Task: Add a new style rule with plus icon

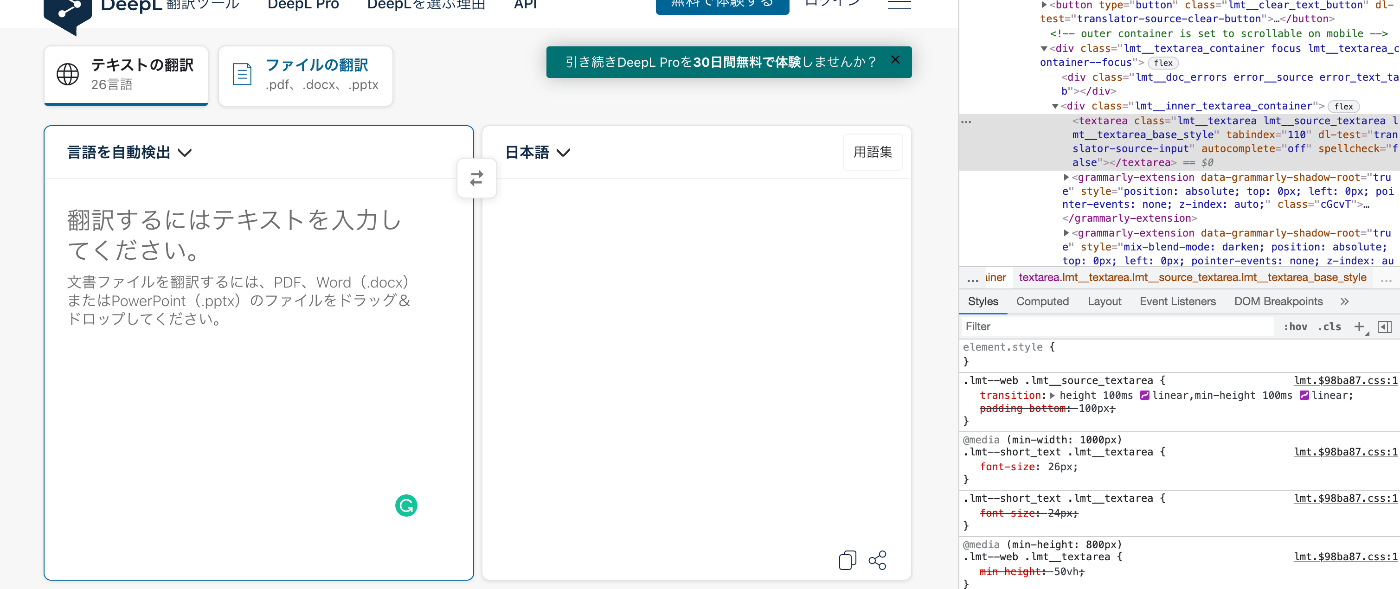Action: (x=1359, y=326)
